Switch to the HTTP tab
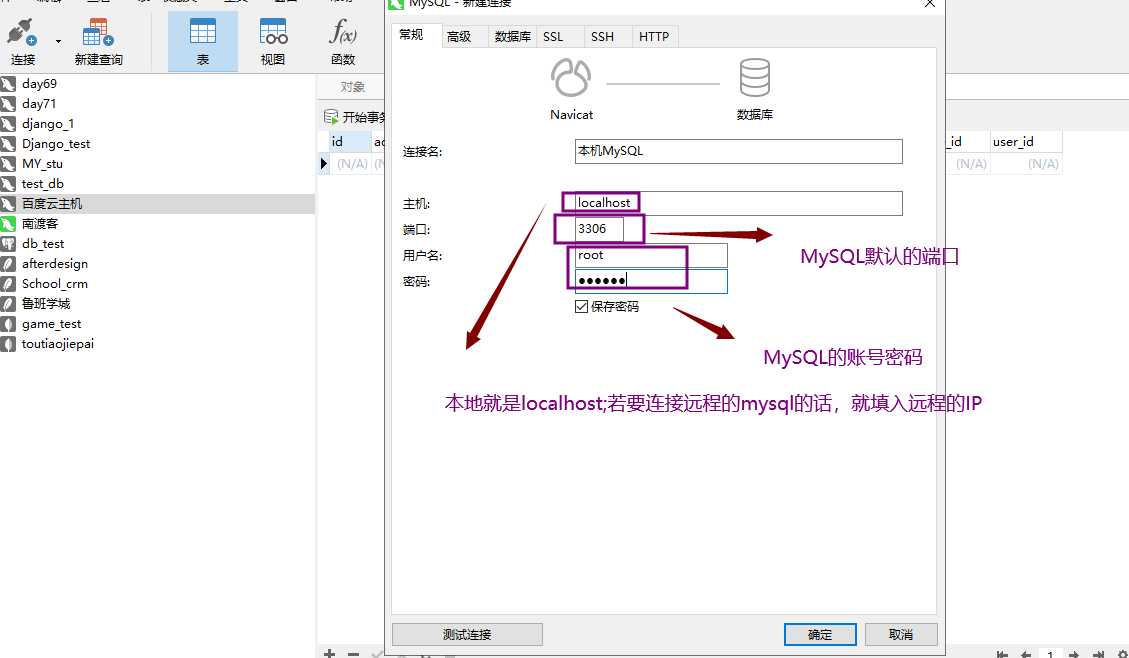This screenshot has height=658, width=1129. pyautogui.click(x=654, y=37)
